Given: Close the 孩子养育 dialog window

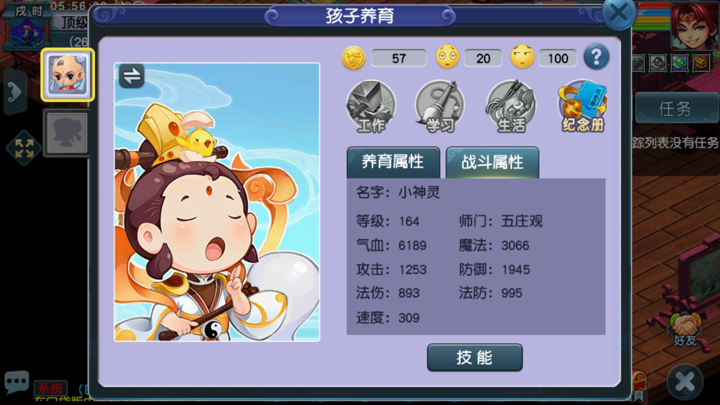Looking at the screenshot, I should click(619, 13).
